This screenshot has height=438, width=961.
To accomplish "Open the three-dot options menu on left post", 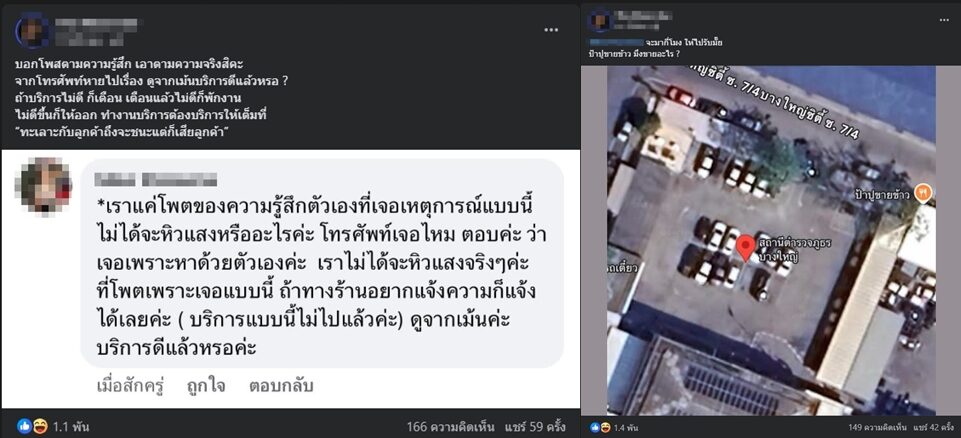I will tap(551, 30).
